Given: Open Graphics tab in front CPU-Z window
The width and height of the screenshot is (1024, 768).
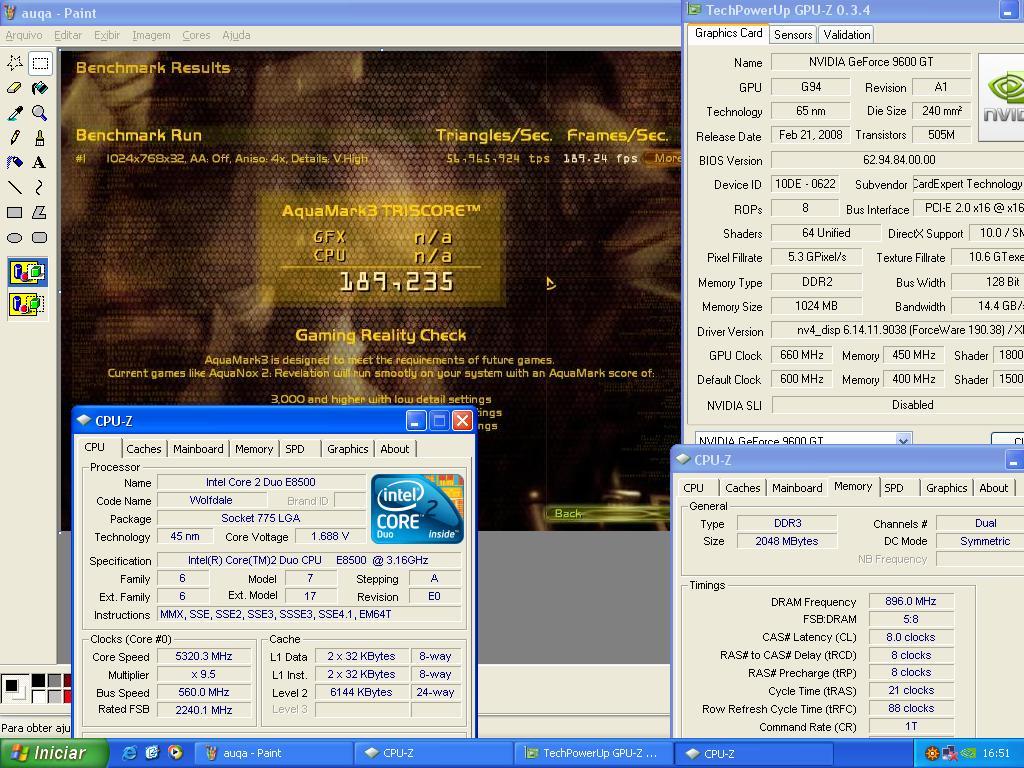Looking at the screenshot, I should click(347, 449).
